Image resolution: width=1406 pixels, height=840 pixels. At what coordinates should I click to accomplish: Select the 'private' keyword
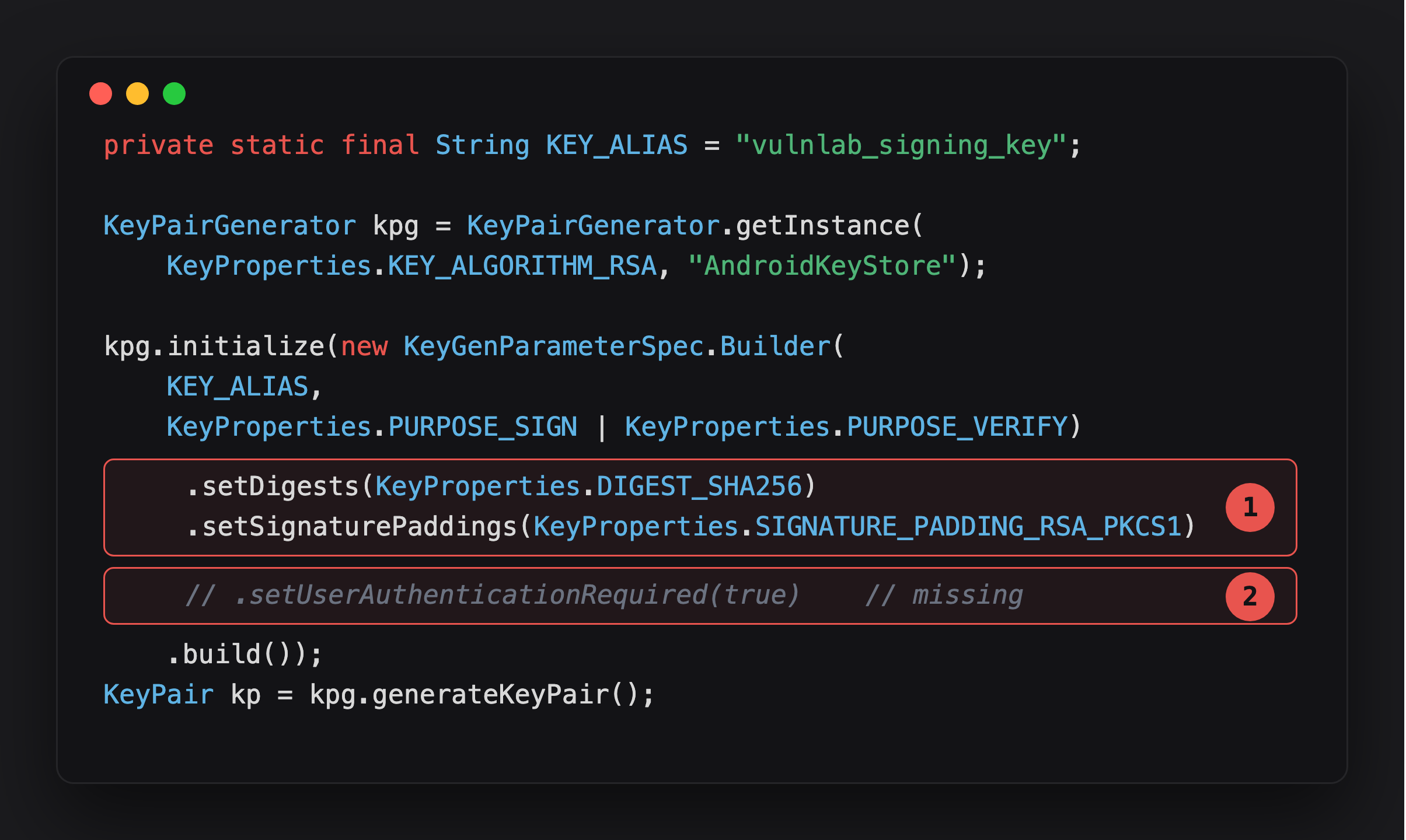tap(159, 145)
